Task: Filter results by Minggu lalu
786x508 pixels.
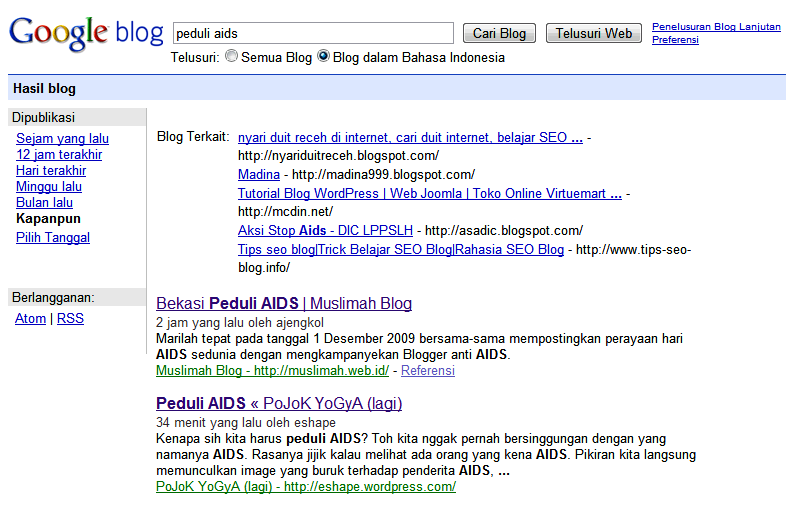Action: 49,187
